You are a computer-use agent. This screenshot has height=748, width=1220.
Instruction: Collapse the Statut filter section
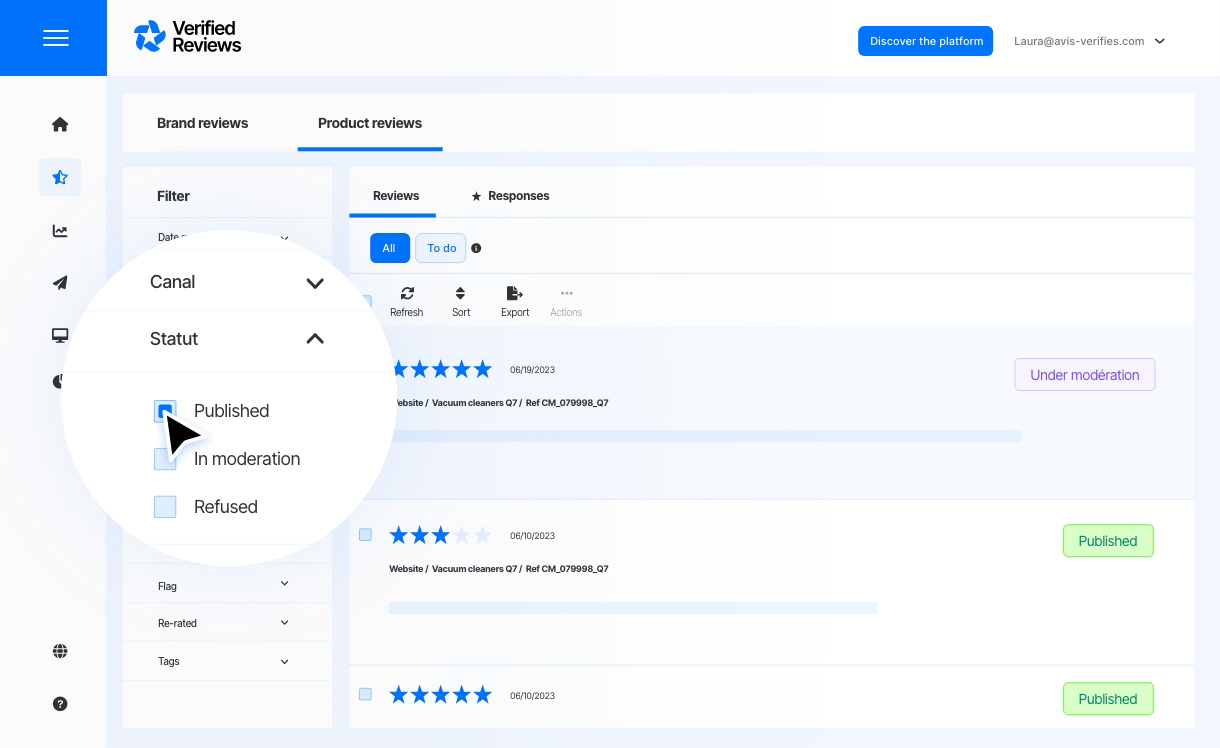click(x=314, y=339)
